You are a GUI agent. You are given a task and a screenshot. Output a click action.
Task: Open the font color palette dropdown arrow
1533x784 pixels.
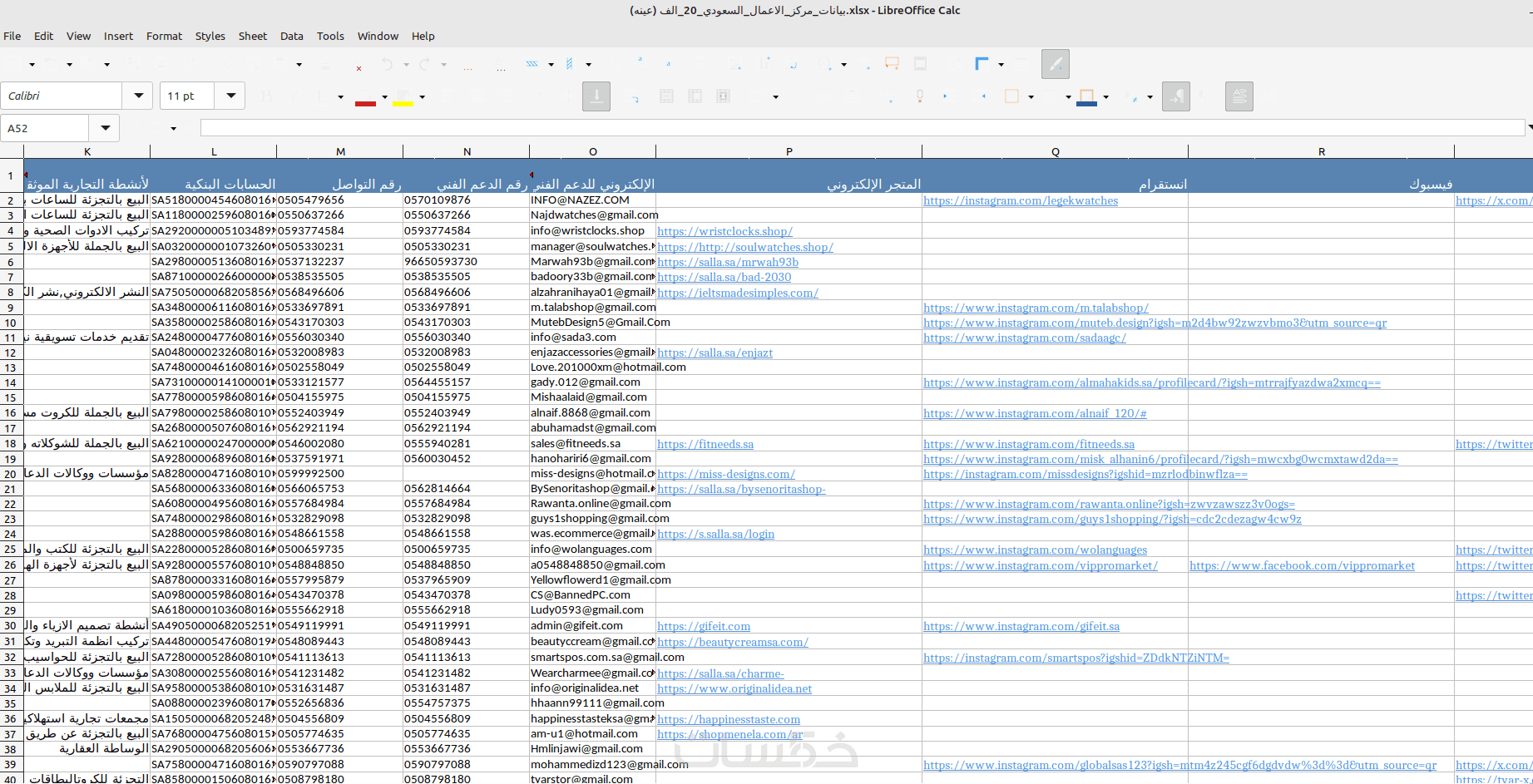(384, 97)
